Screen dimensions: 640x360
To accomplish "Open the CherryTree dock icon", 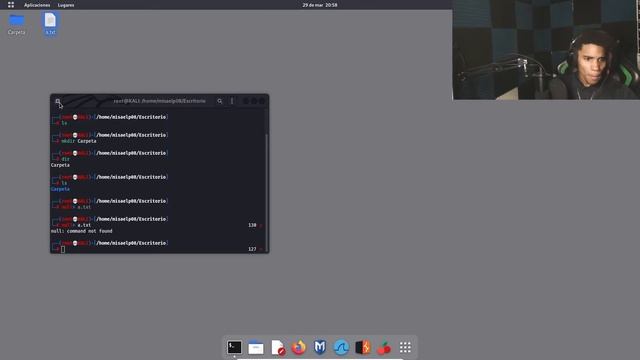I will (384, 347).
